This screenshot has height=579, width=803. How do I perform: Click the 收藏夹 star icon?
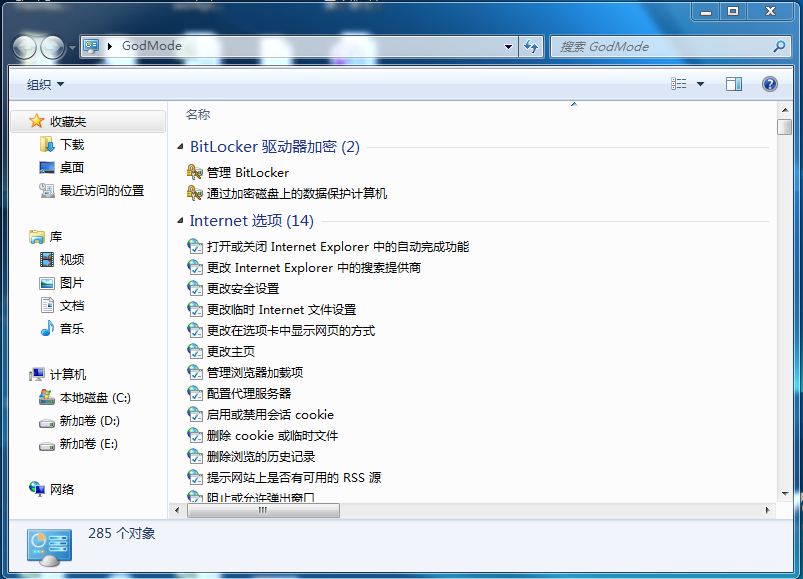click(36, 121)
